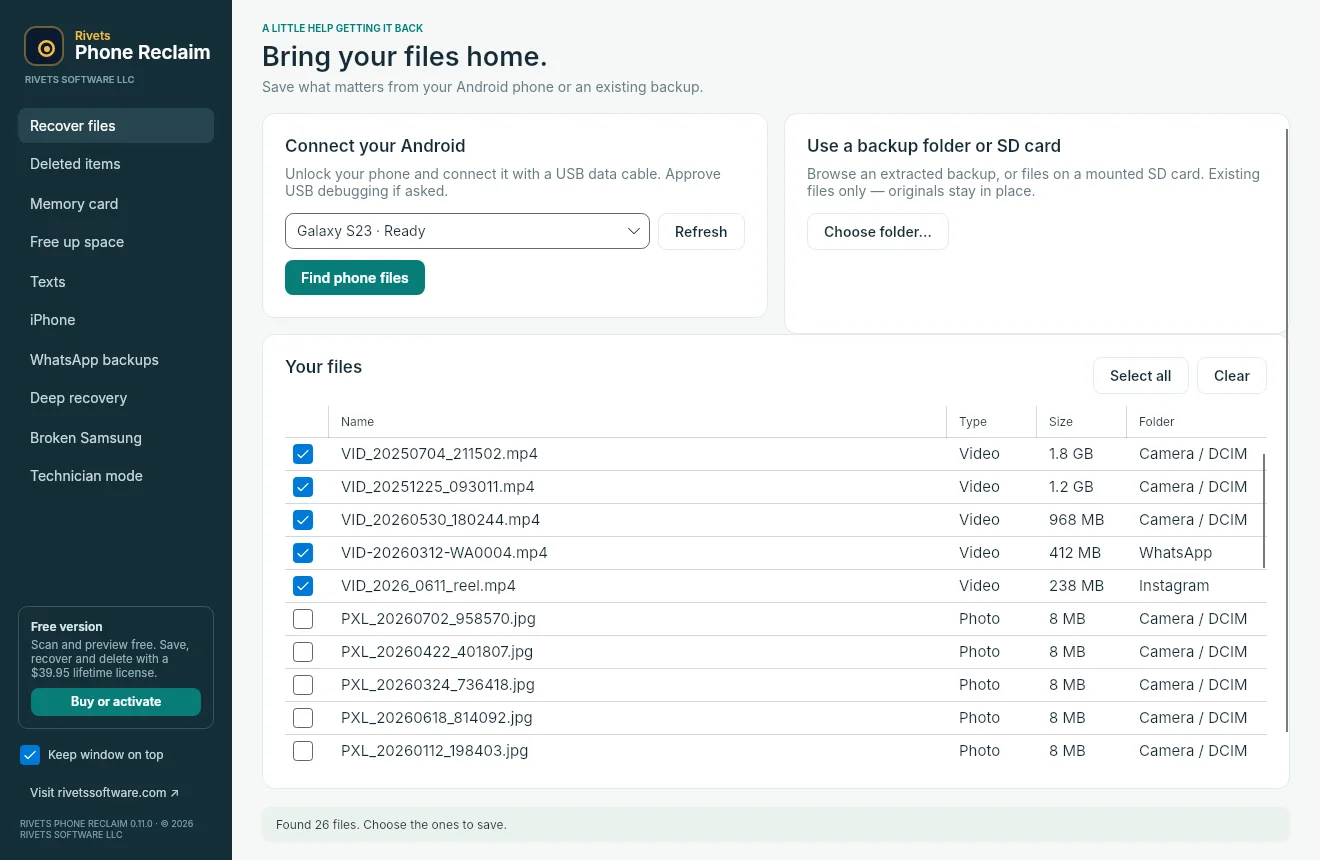Click Find phone files button

[x=355, y=278]
